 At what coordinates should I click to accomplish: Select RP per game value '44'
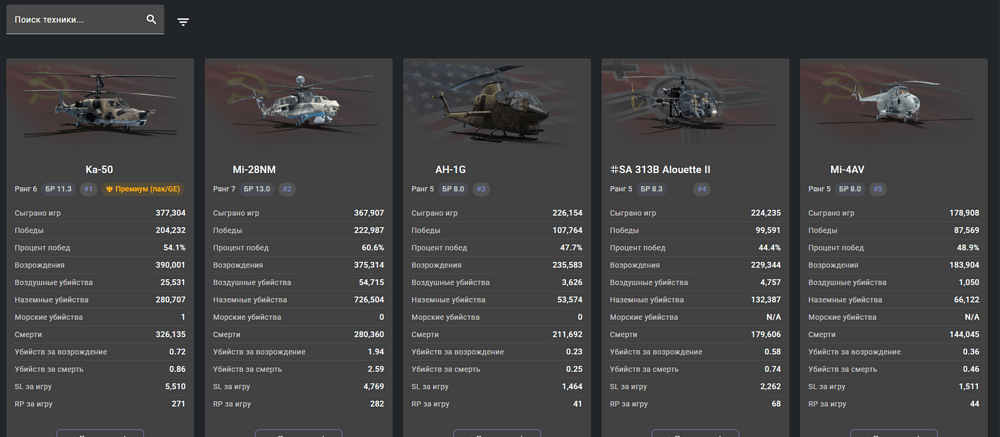tap(974, 404)
